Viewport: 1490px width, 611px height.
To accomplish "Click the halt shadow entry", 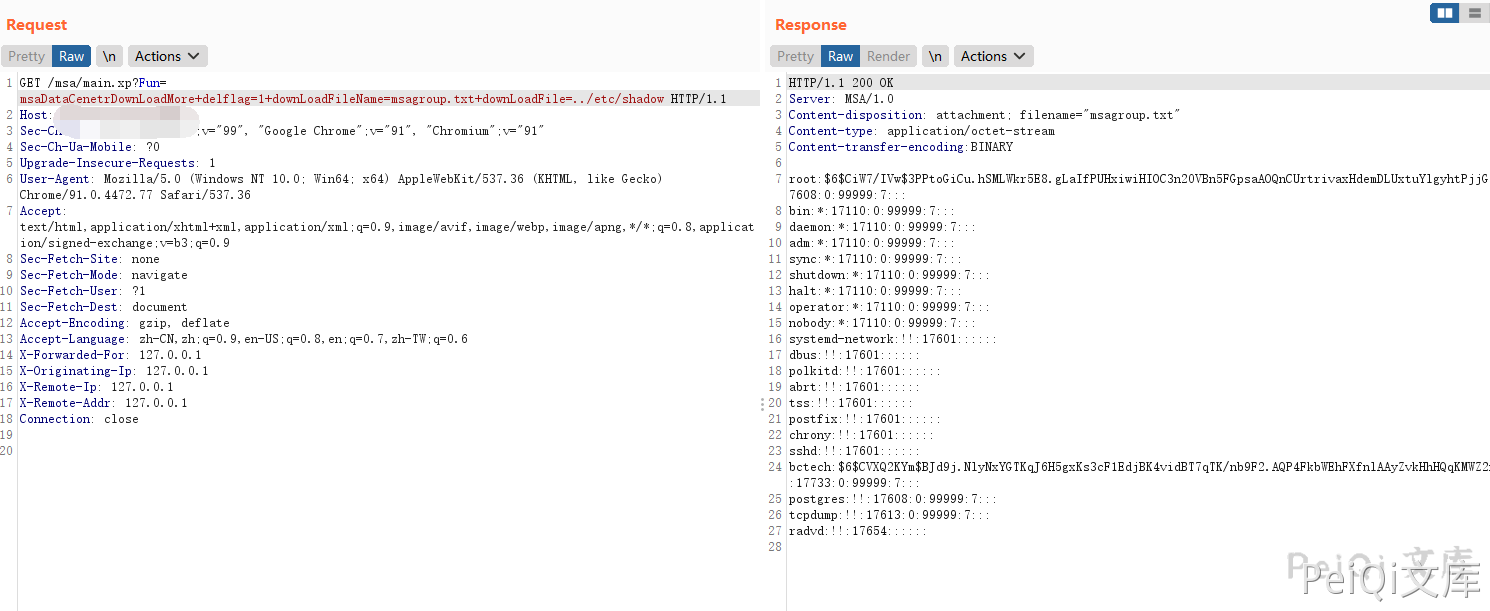I will [x=875, y=291].
